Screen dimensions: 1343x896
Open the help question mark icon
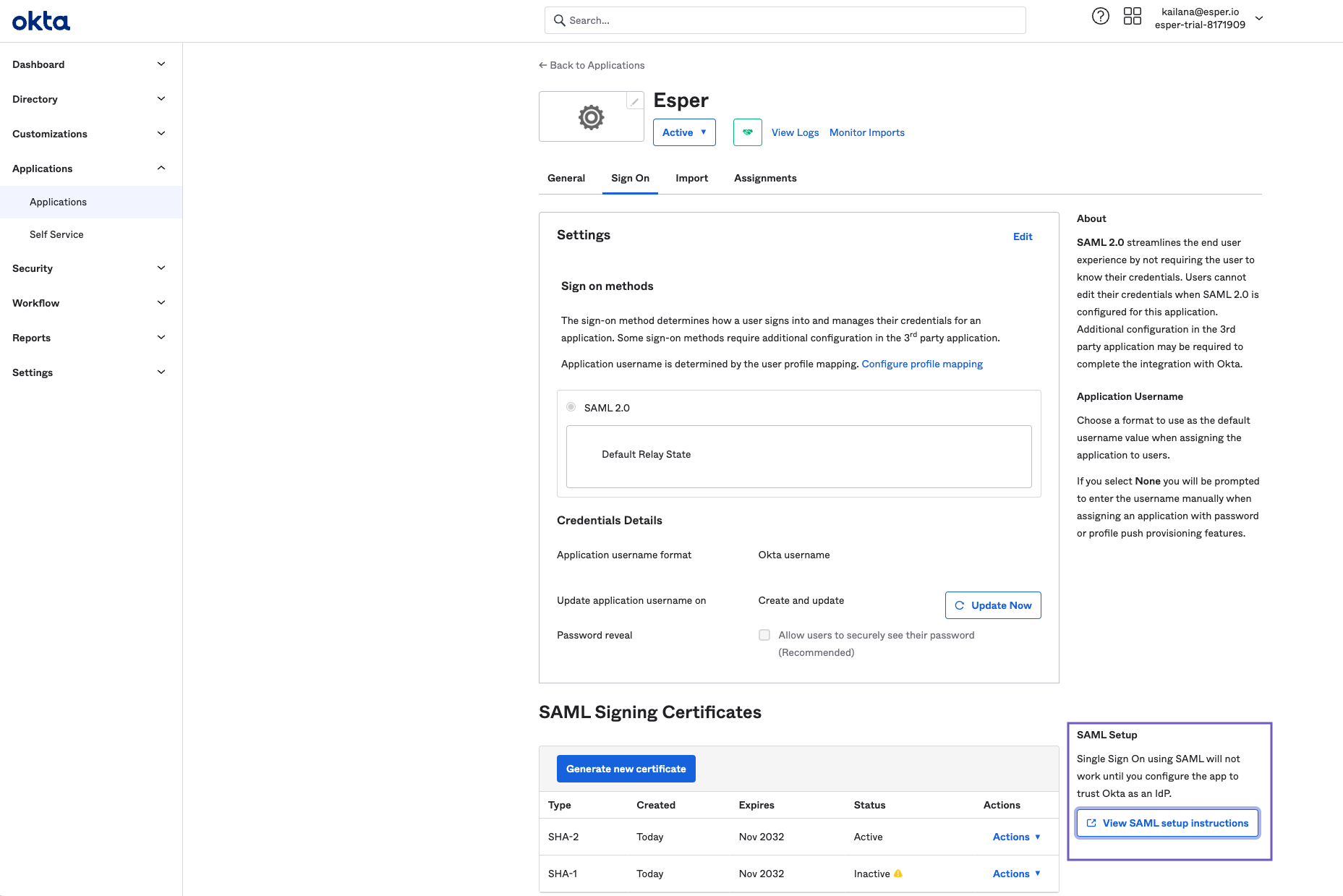click(1100, 17)
